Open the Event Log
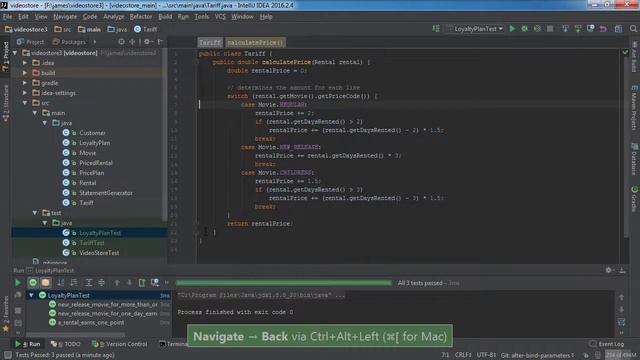Screen dimensions: 640x360 coord(607,344)
